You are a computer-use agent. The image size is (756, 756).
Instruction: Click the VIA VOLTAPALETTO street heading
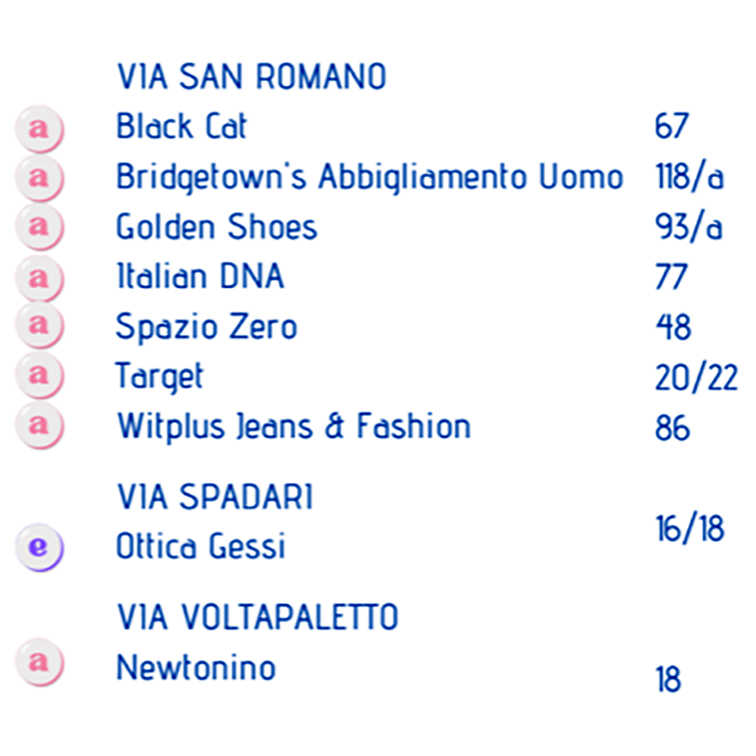pyautogui.click(x=257, y=617)
